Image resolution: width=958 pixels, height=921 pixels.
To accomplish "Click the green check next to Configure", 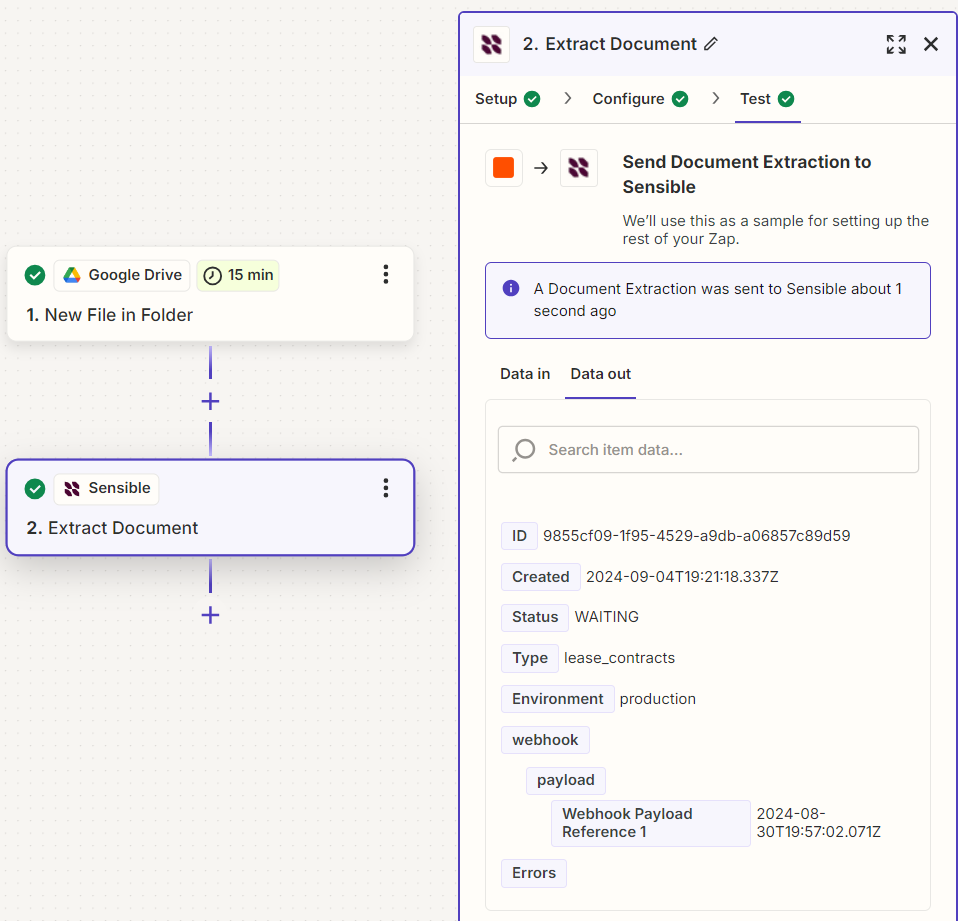I will (x=680, y=99).
